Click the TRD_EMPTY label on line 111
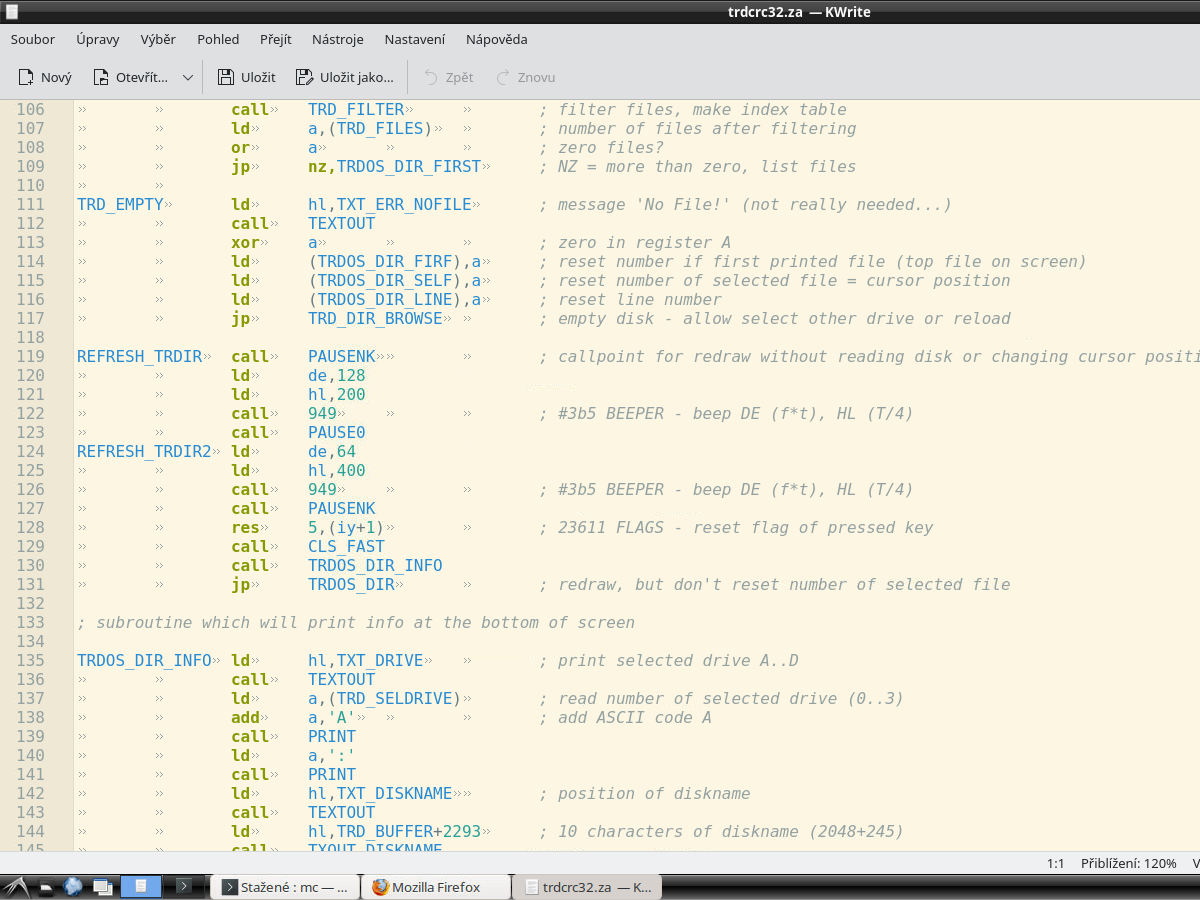Viewport: 1200px width, 900px height. 120,205
